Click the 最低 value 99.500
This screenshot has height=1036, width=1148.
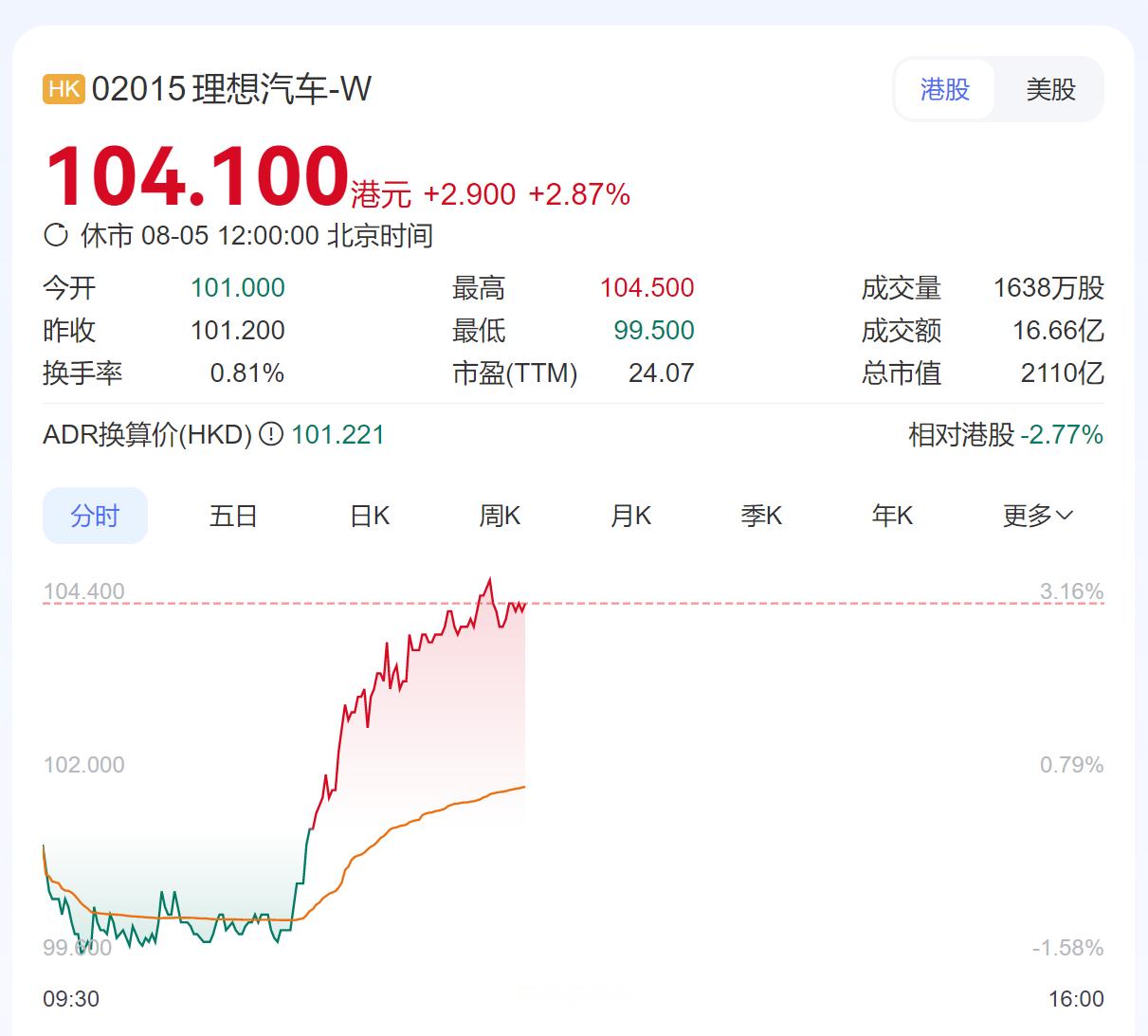654,331
